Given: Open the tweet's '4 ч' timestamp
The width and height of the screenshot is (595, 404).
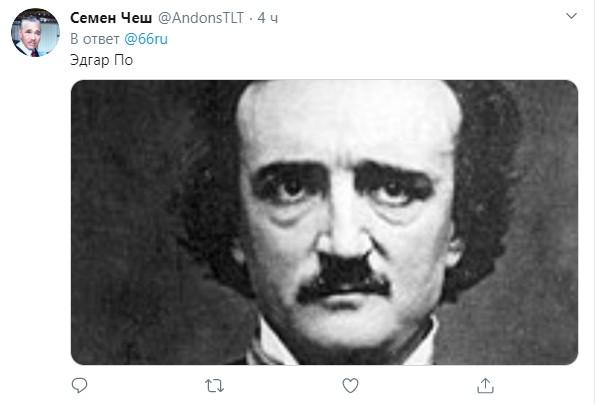Looking at the screenshot, I should 268,18.
